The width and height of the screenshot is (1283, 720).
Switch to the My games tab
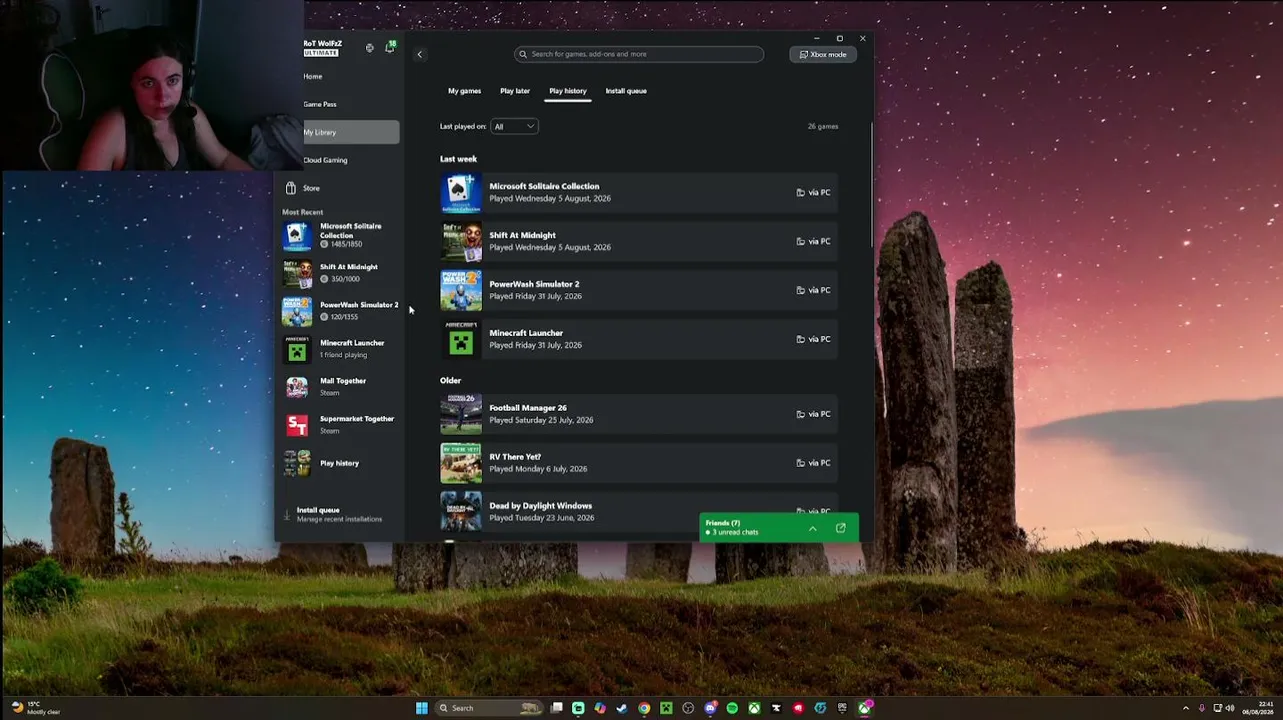point(464,91)
